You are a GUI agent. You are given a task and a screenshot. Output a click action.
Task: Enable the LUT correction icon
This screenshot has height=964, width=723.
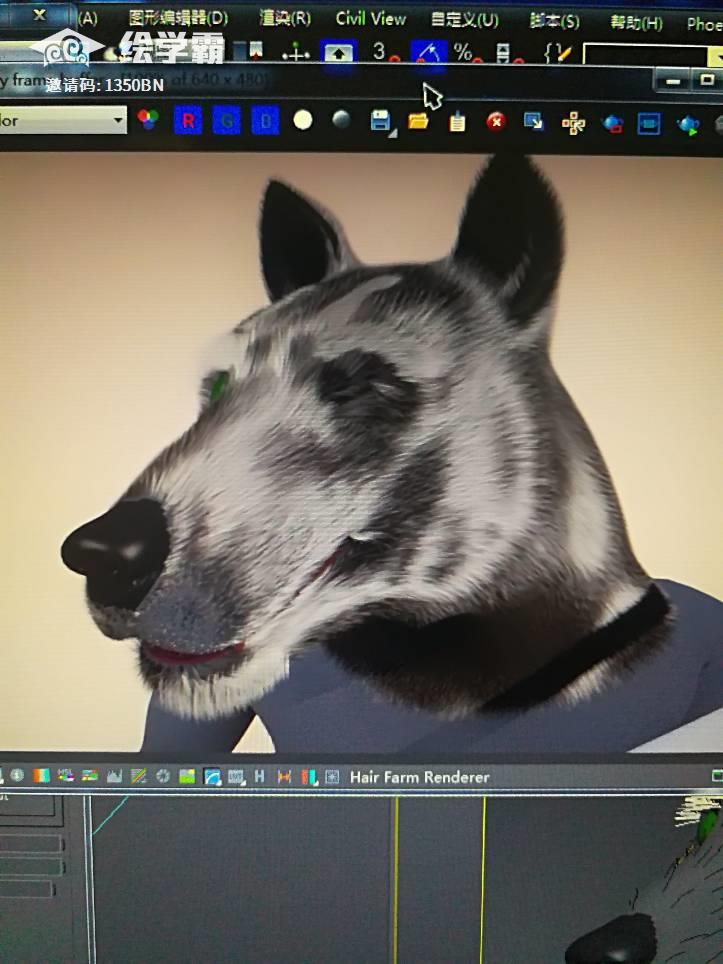point(236,777)
